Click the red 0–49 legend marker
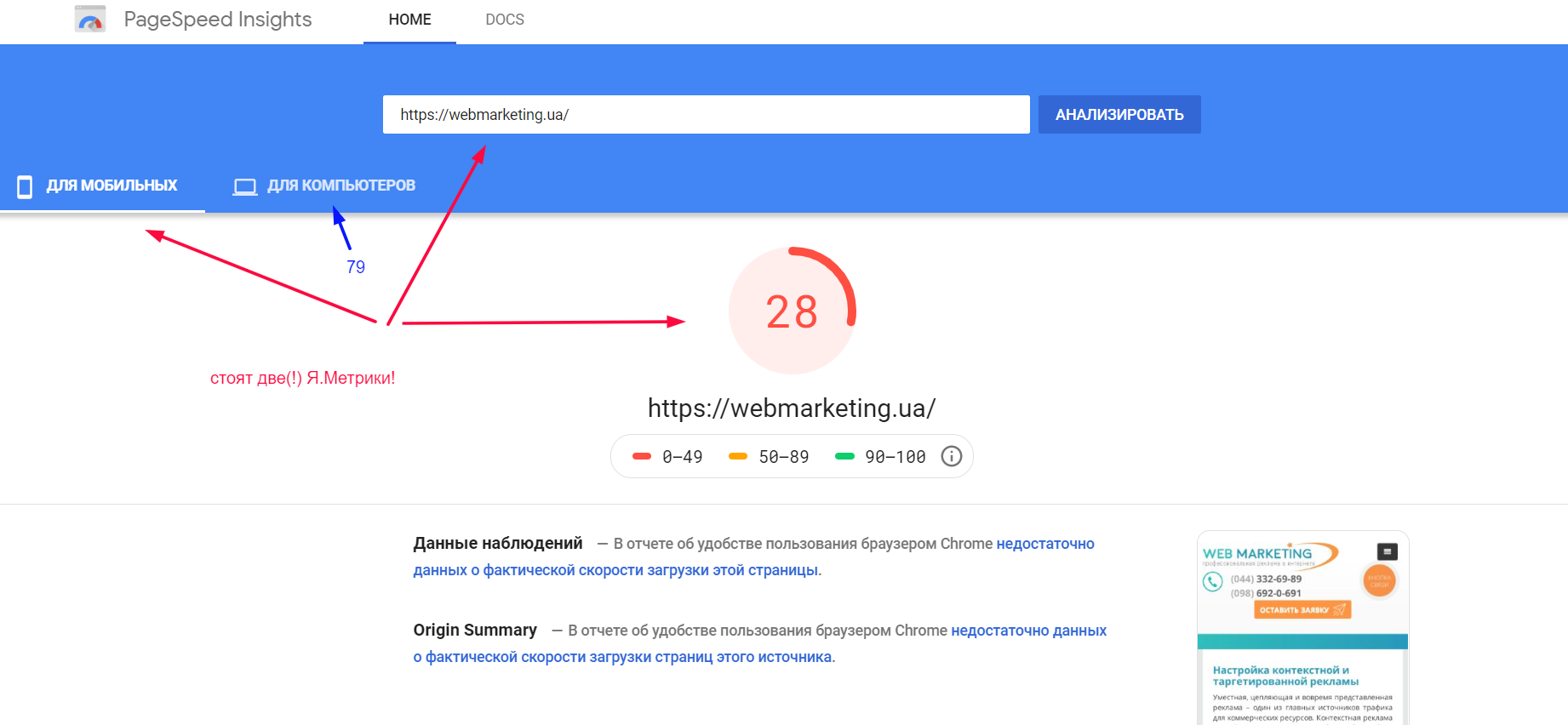The image size is (1568, 725). click(642, 457)
